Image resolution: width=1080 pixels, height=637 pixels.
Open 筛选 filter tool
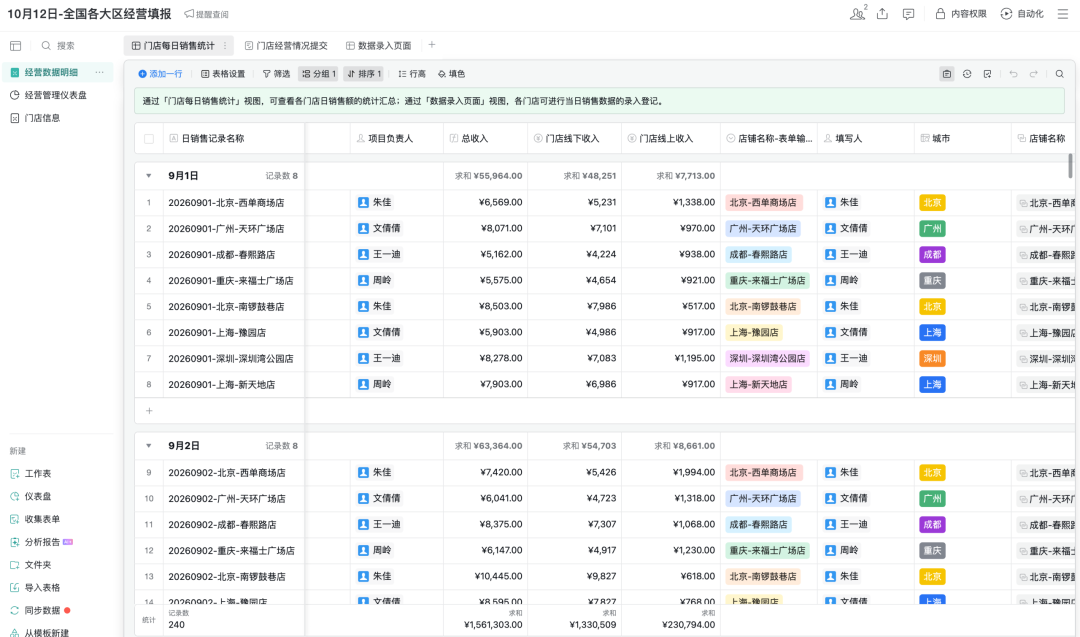pos(276,74)
